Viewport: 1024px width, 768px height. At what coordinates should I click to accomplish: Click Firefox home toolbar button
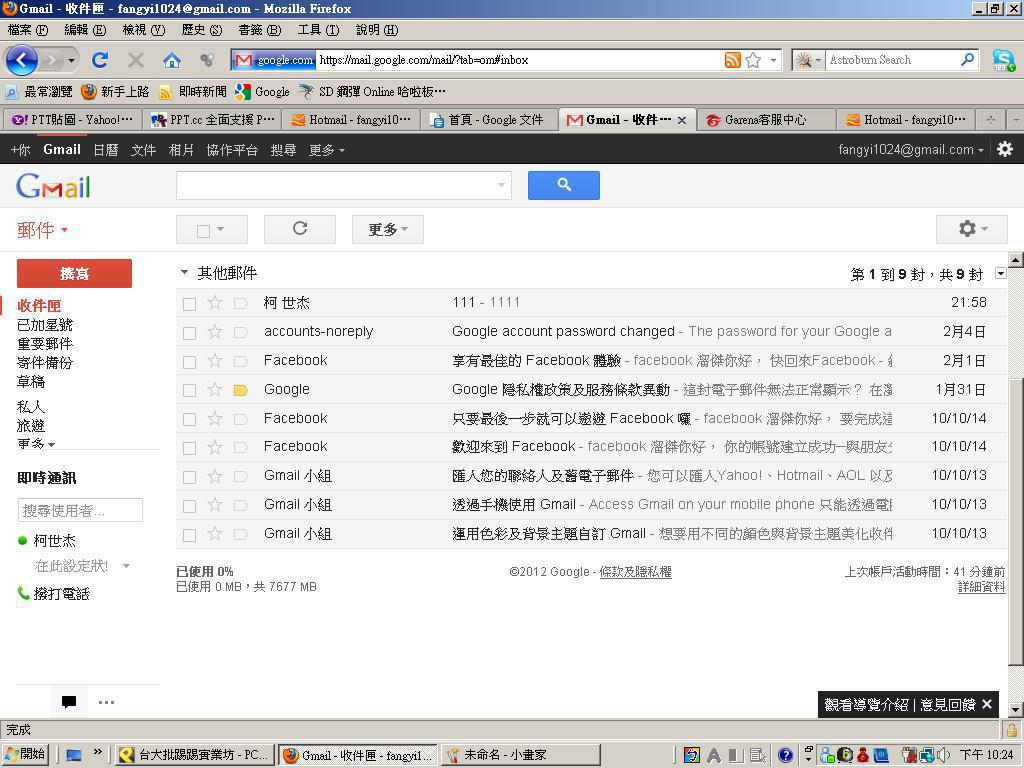(x=172, y=60)
